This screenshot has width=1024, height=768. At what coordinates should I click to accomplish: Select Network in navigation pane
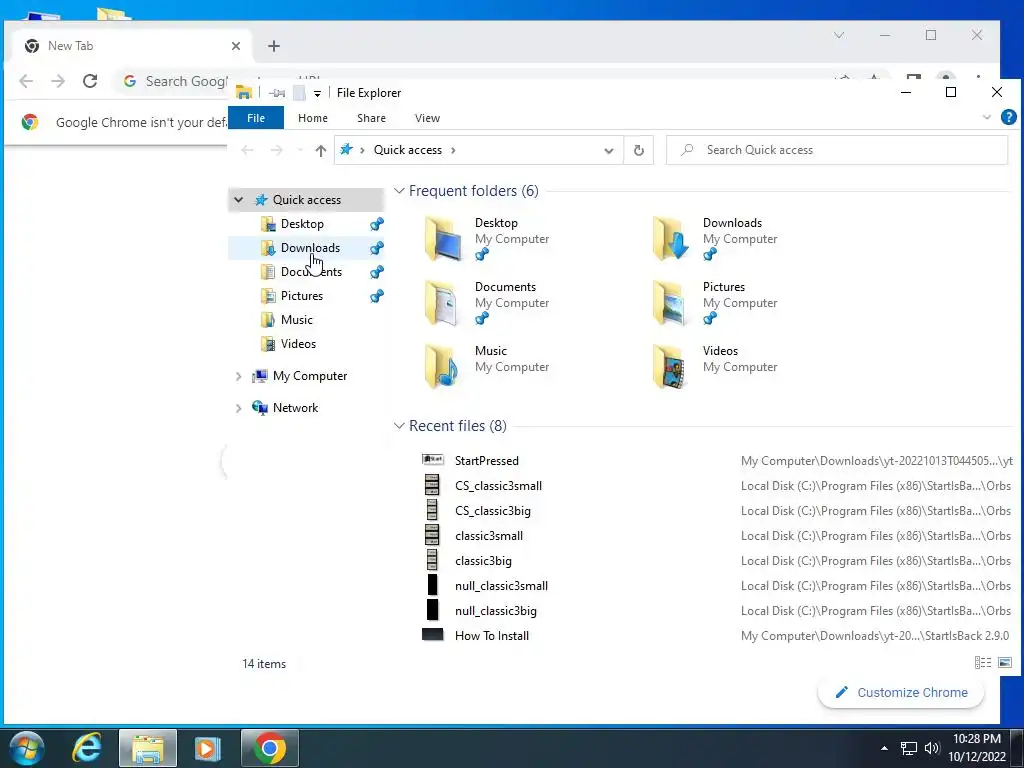point(295,408)
